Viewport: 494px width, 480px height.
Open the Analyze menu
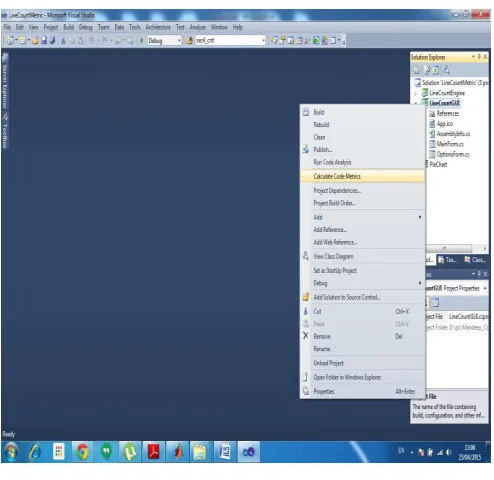point(197,27)
